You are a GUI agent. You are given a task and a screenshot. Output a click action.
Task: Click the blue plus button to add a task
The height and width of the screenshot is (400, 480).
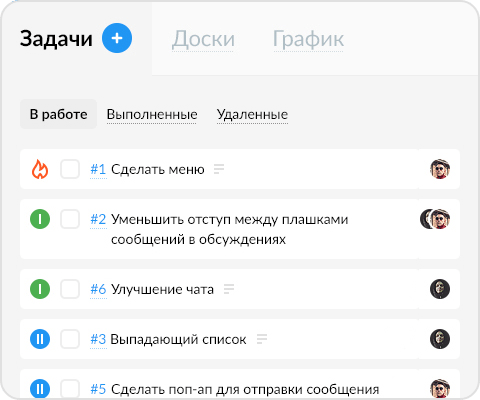(x=117, y=38)
